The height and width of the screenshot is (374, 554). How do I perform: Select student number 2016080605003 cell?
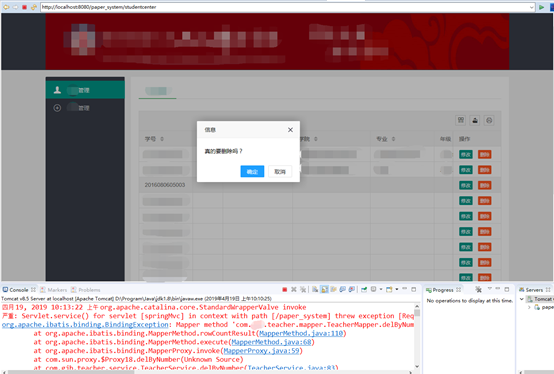click(165, 185)
